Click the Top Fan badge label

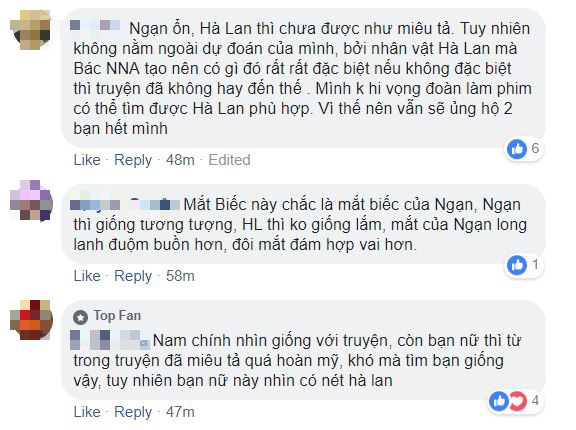point(117,316)
